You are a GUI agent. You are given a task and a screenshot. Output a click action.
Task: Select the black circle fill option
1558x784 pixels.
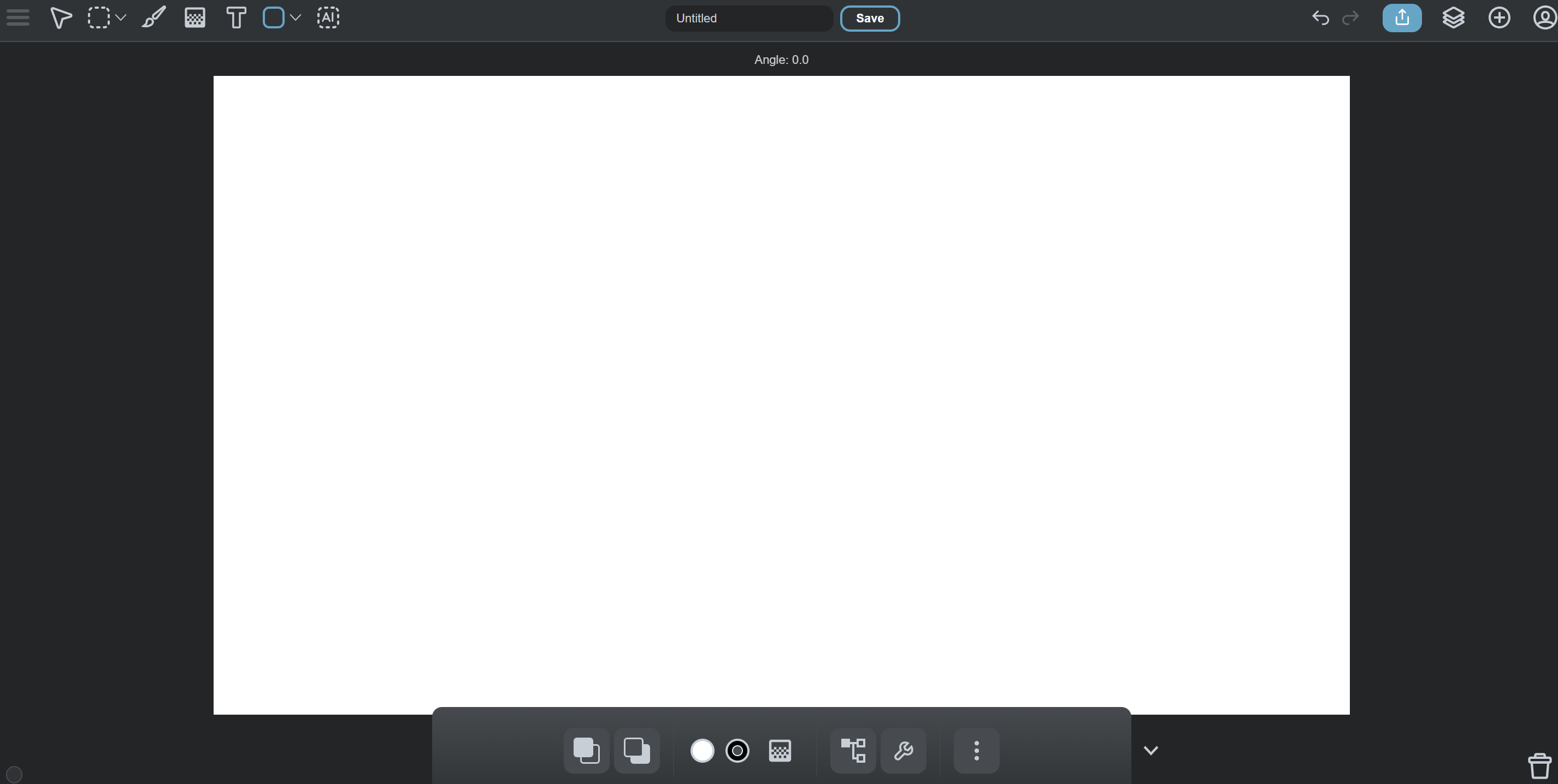(737, 750)
